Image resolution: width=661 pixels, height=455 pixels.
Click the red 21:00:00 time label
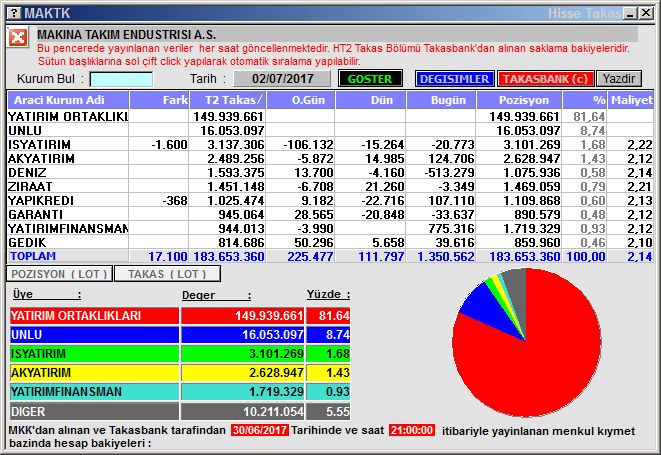[412, 430]
